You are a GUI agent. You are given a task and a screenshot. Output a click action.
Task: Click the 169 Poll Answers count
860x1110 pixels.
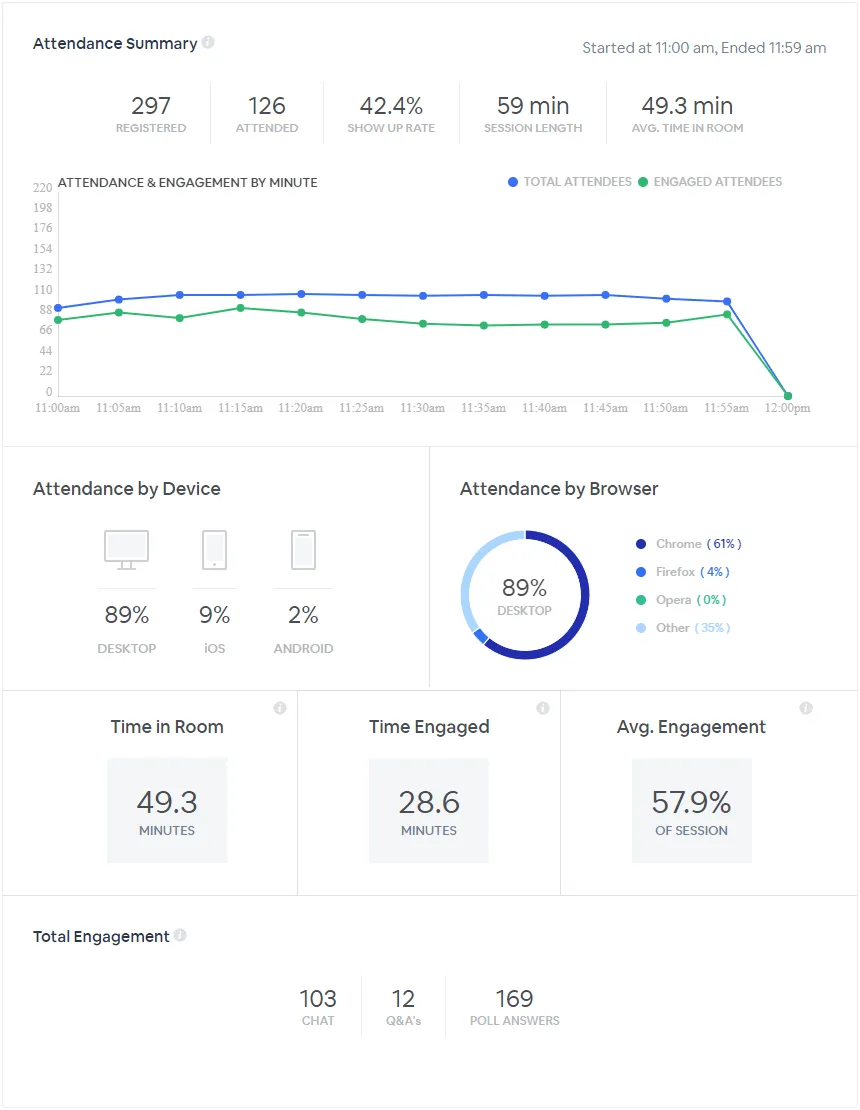[x=515, y=1006]
